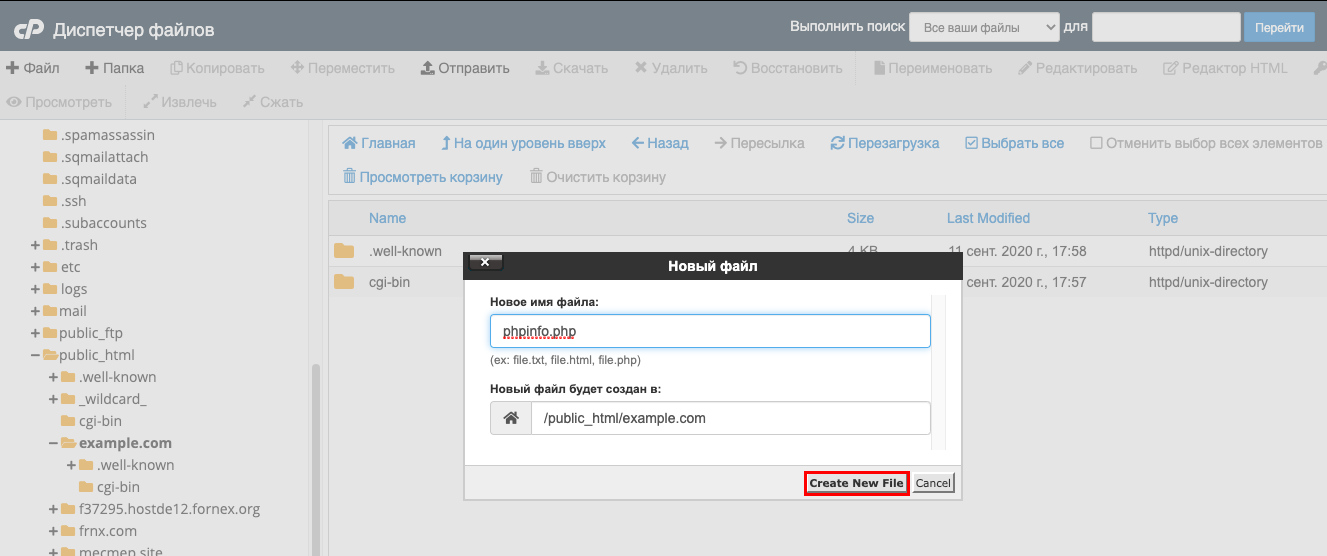Click the /public_html/example.com path field

731,418
